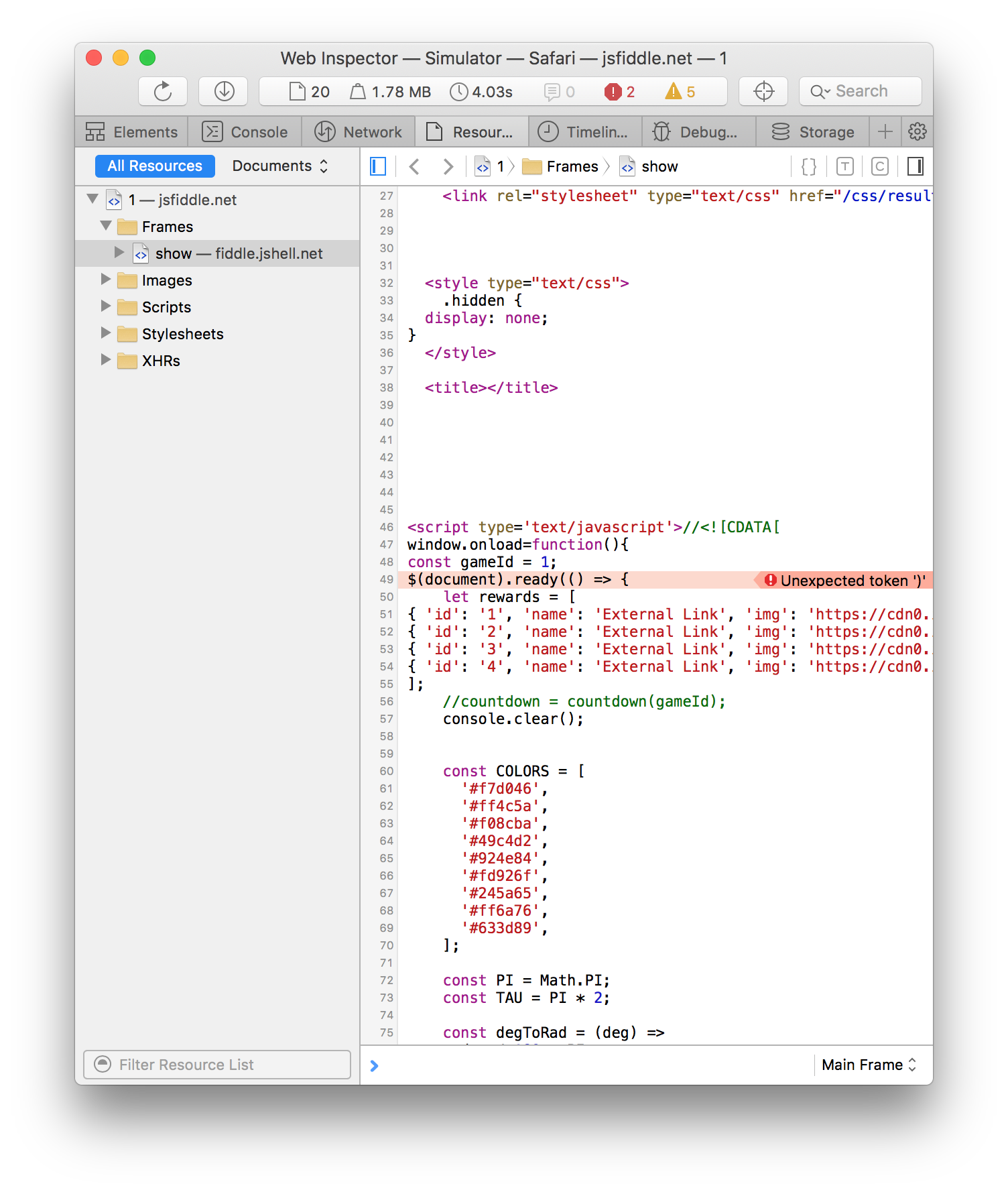The width and height of the screenshot is (1008, 1192).
Task: Click the 1 breadcrumb in path bar
Action: (x=490, y=166)
